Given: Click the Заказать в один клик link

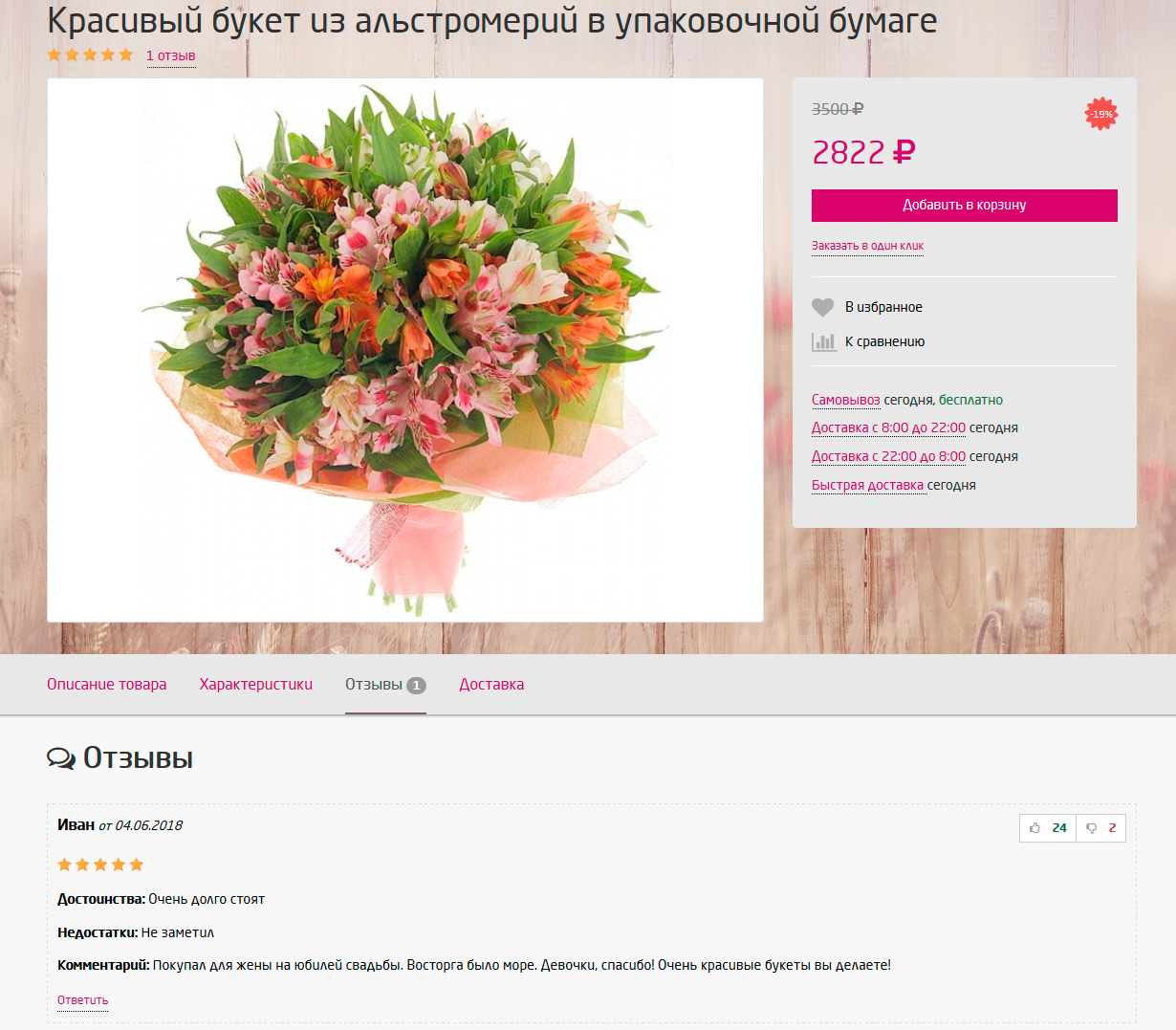Looking at the screenshot, I should click(x=868, y=246).
